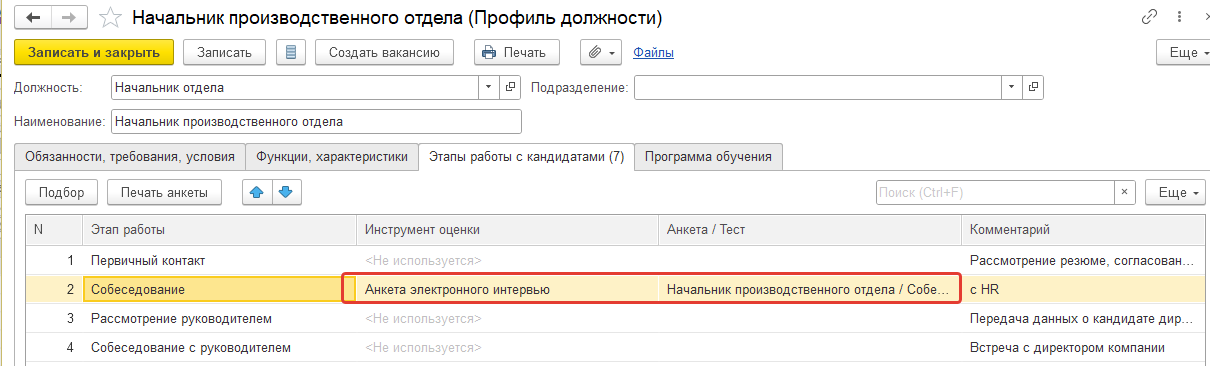
Task: Expand the Подразделение dropdown arrow
Action: 1012,88
